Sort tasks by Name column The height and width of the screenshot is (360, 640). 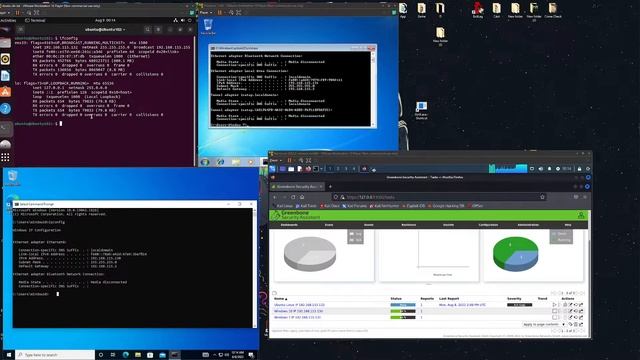280,299
